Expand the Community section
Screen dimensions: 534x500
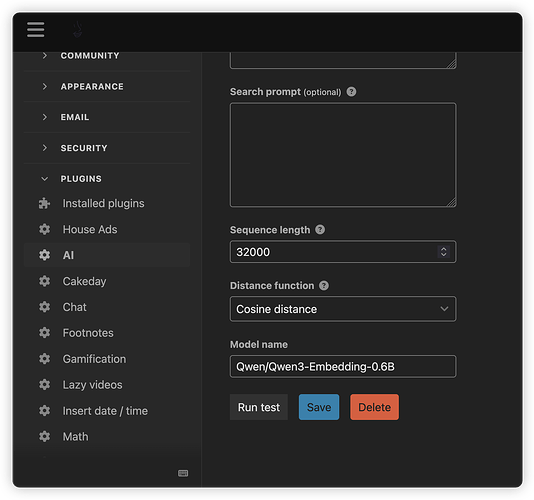coord(107,56)
